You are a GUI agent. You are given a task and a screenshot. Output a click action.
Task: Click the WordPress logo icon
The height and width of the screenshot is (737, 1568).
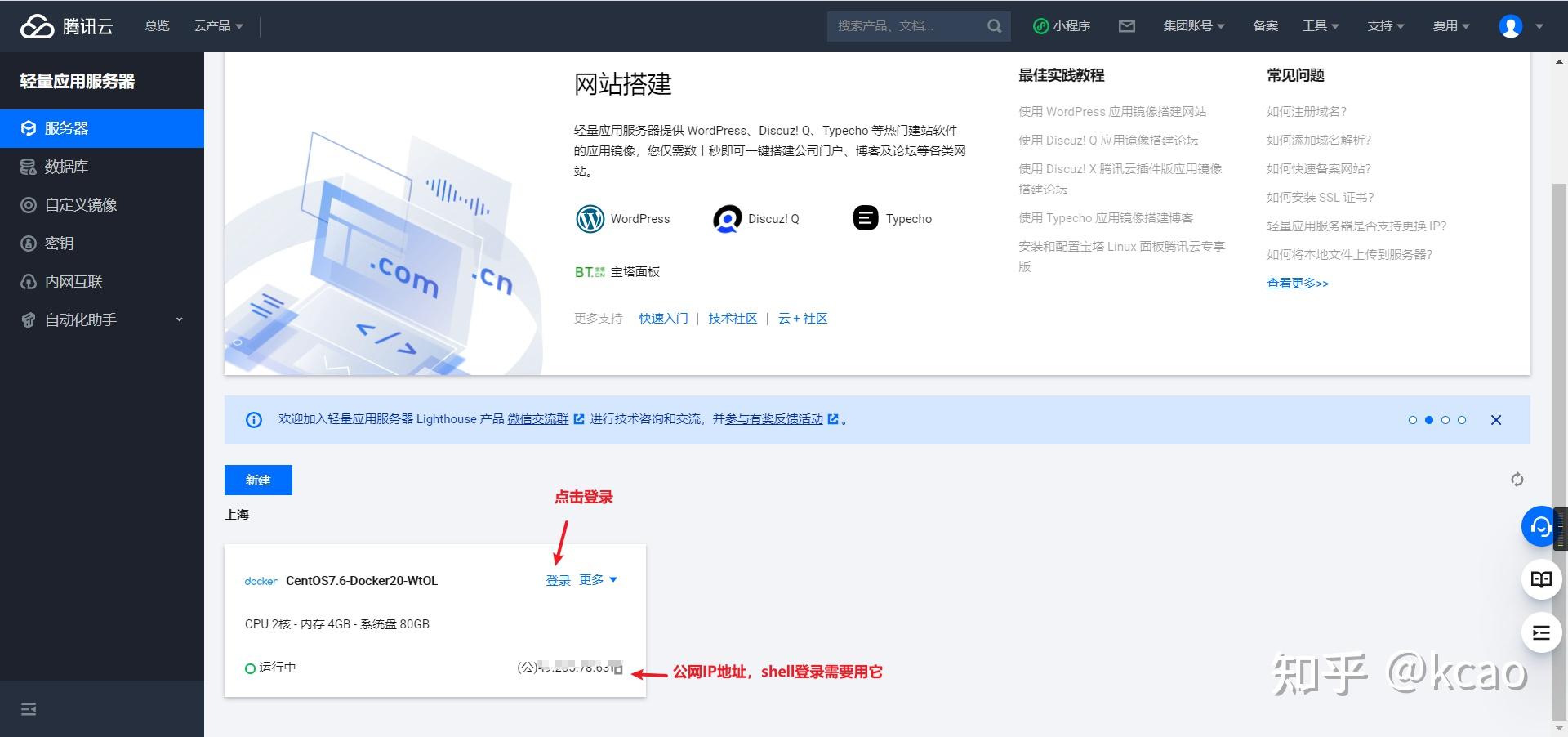[590, 219]
